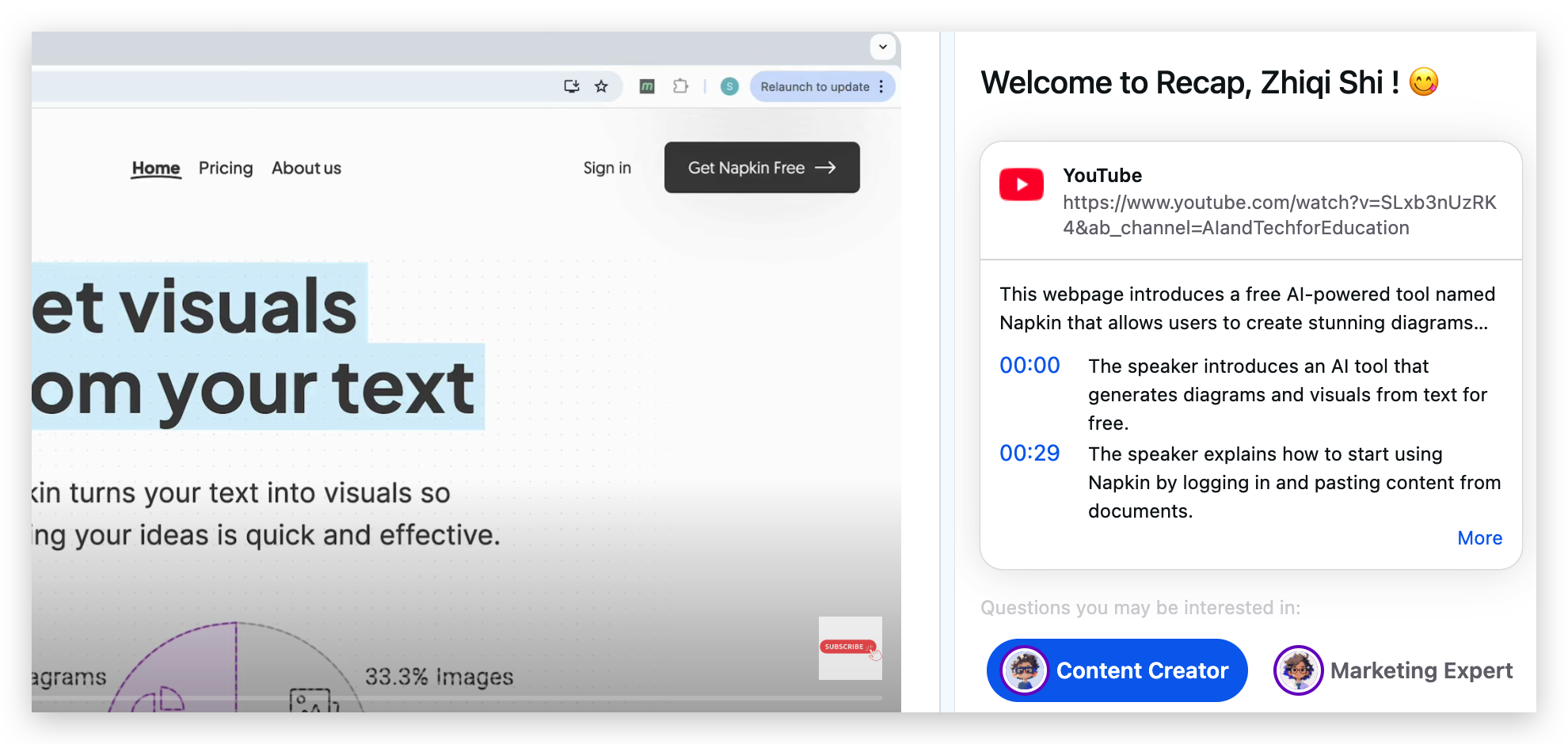This screenshot has height=744, width=1568.
Task: Click the Subscribe overlay thumbnail
Action: point(850,647)
